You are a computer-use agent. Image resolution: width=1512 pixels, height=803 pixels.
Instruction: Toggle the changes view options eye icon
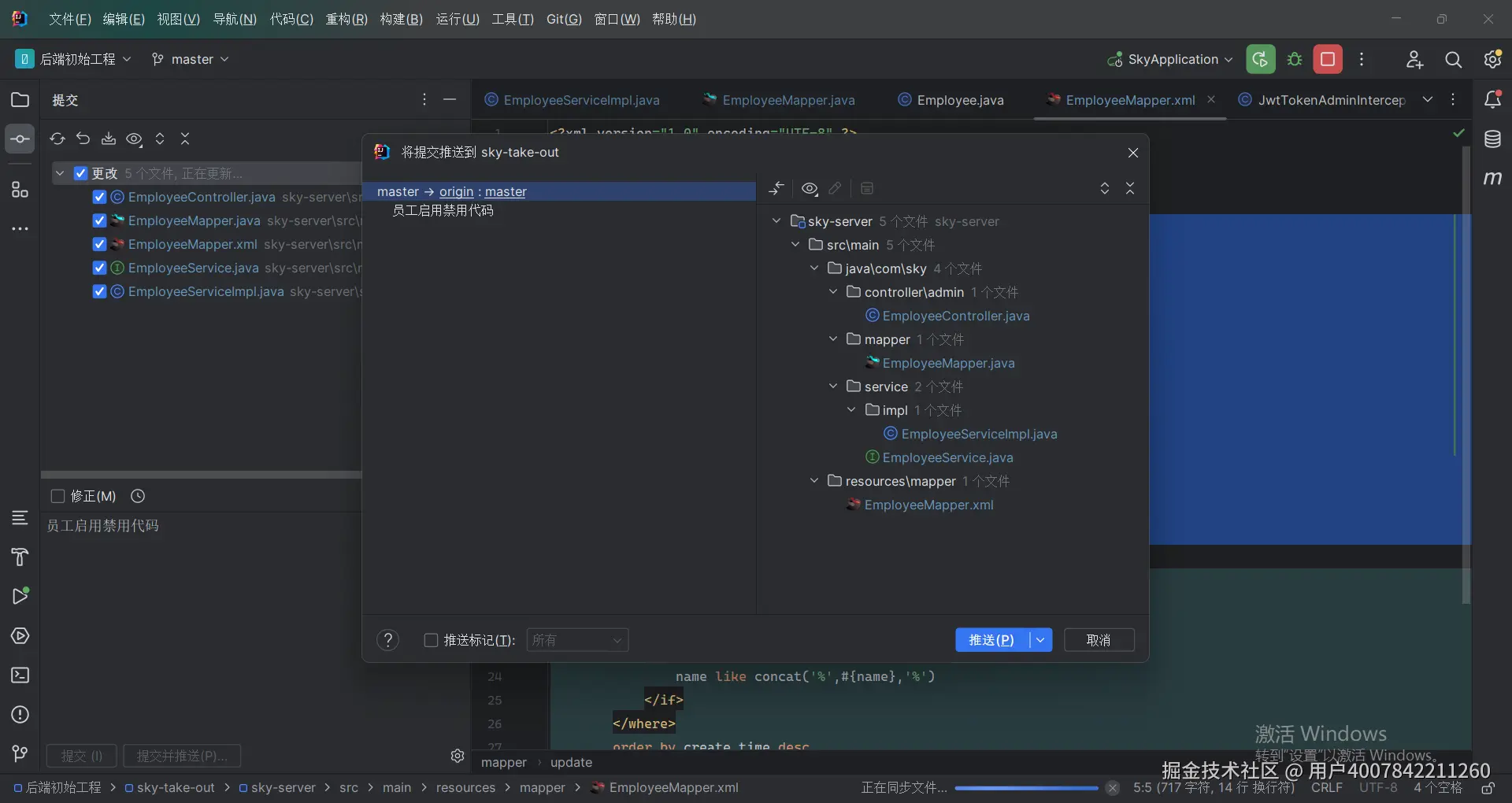click(x=135, y=139)
